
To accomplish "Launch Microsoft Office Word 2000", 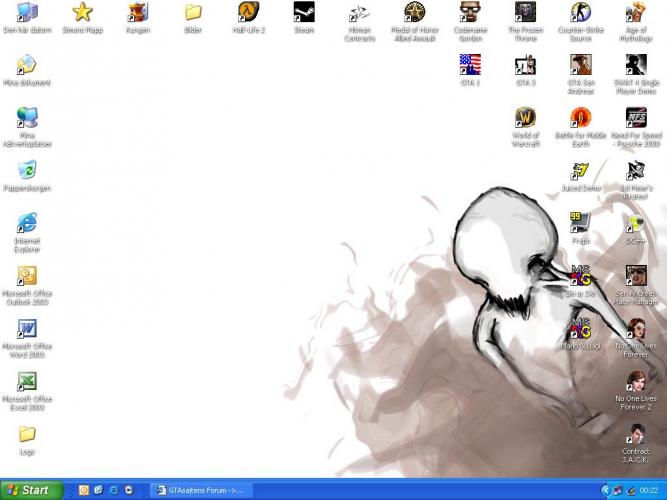I will pos(27,329).
